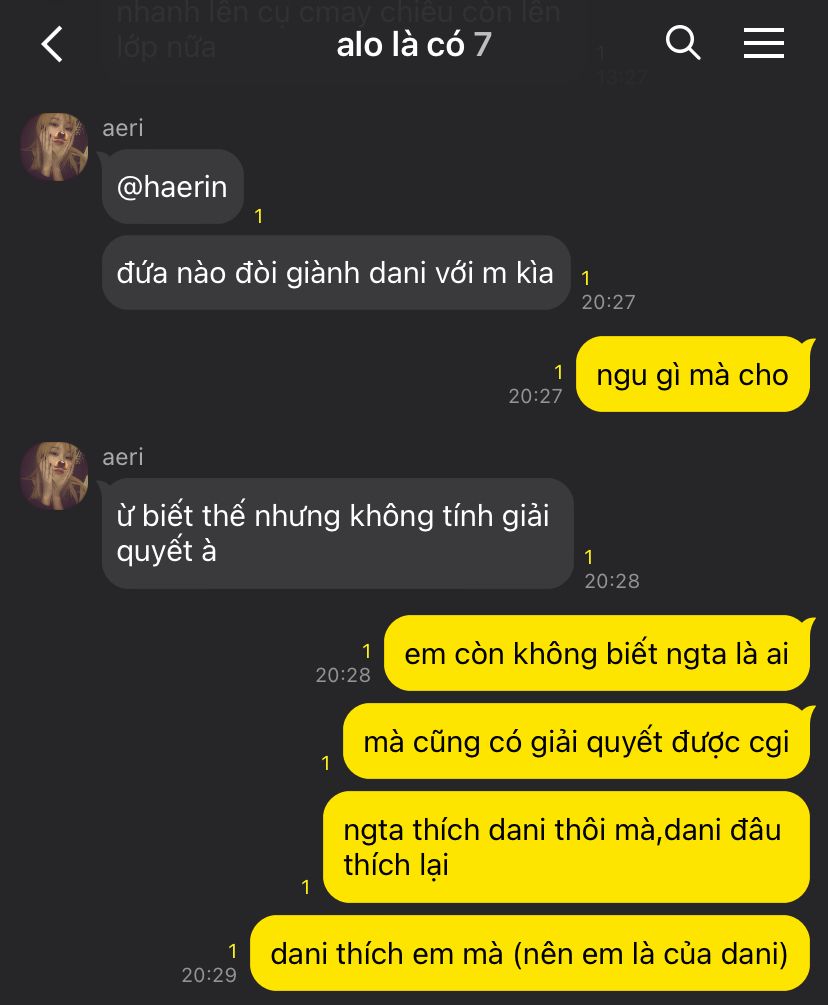828x1005 pixels.
Task: Select bubble 'dani thích em mà'
Action: 529,953
